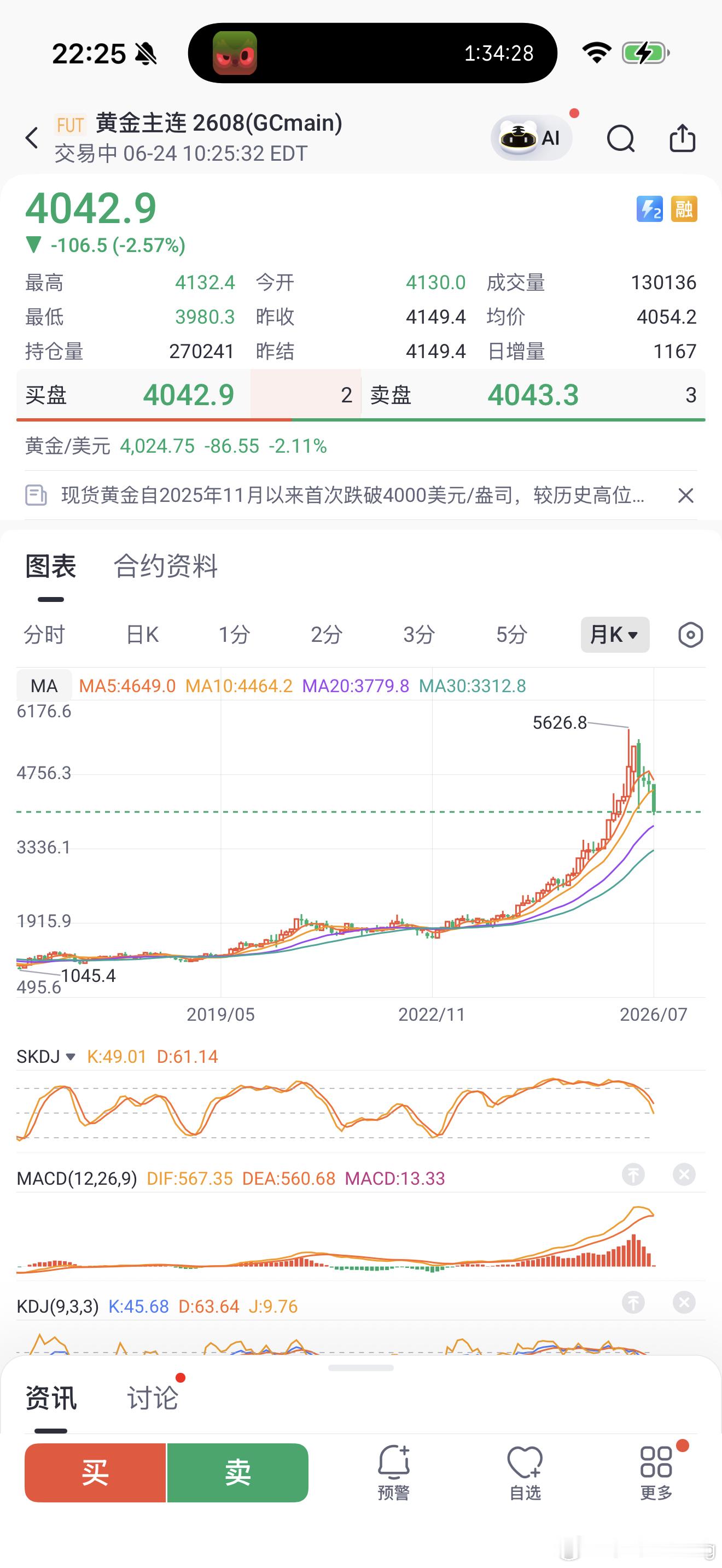Image resolution: width=722 pixels, height=1568 pixels.
Task: Select the 2分 chart period
Action: click(327, 635)
